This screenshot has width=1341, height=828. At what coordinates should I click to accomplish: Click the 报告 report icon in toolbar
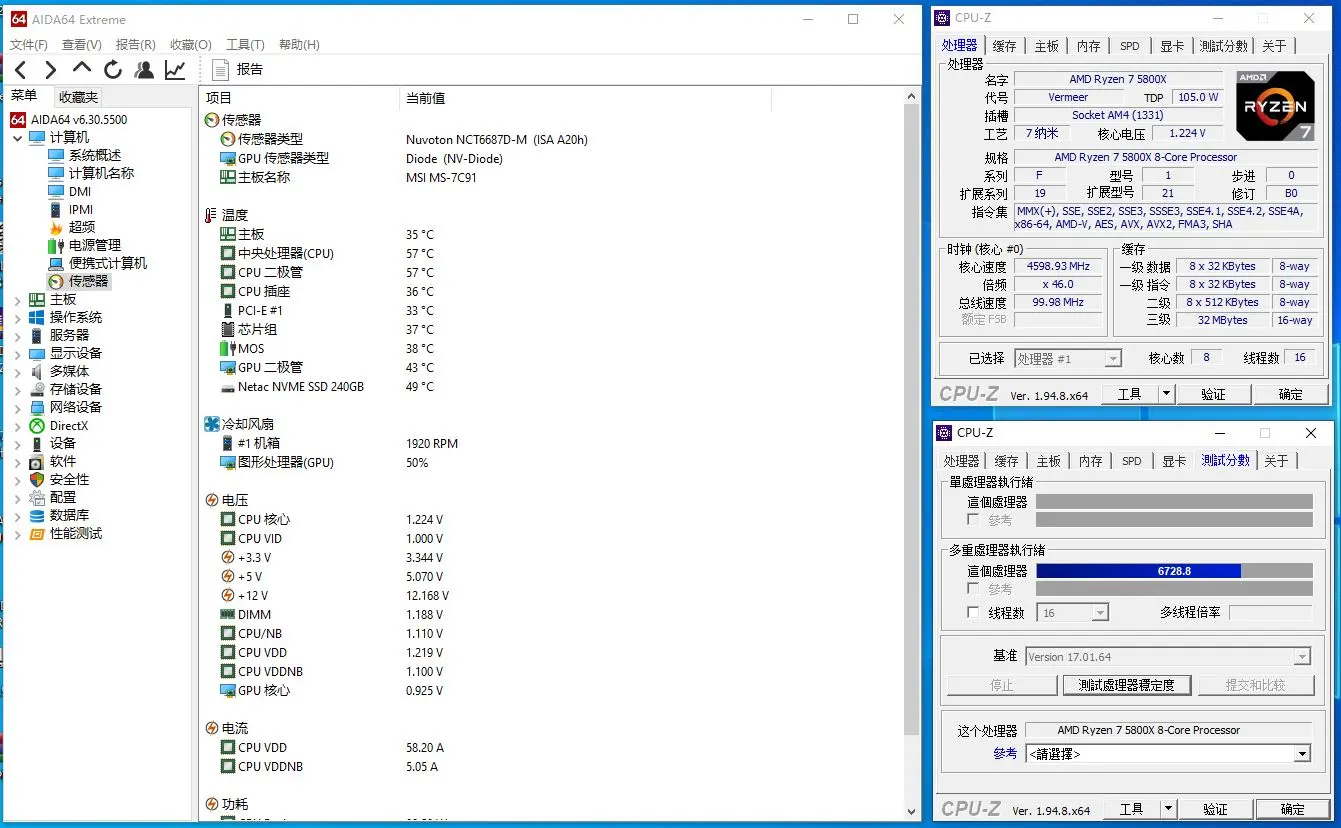(221, 69)
